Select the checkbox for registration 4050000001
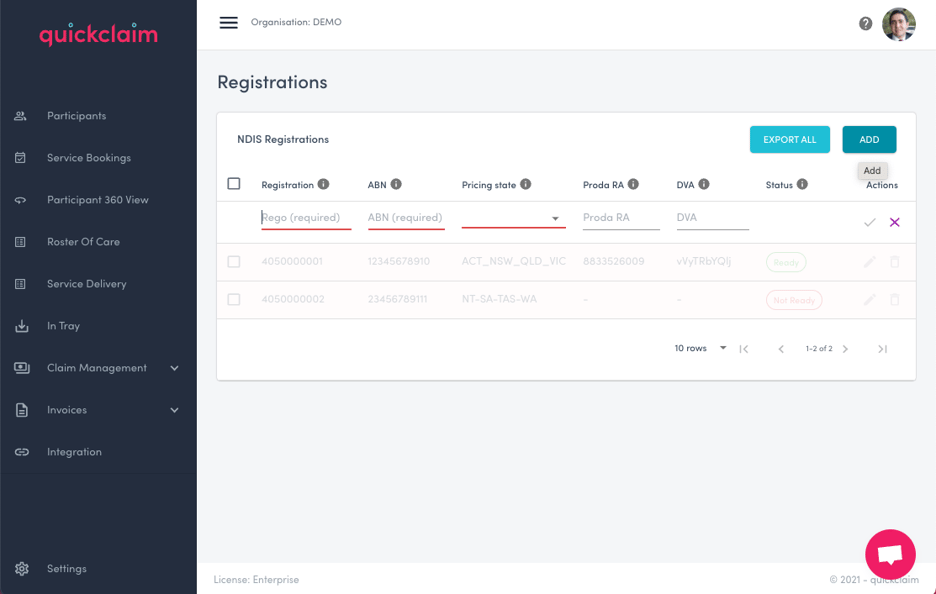Image resolution: width=936 pixels, height=594 pixels. click(234, 262)
